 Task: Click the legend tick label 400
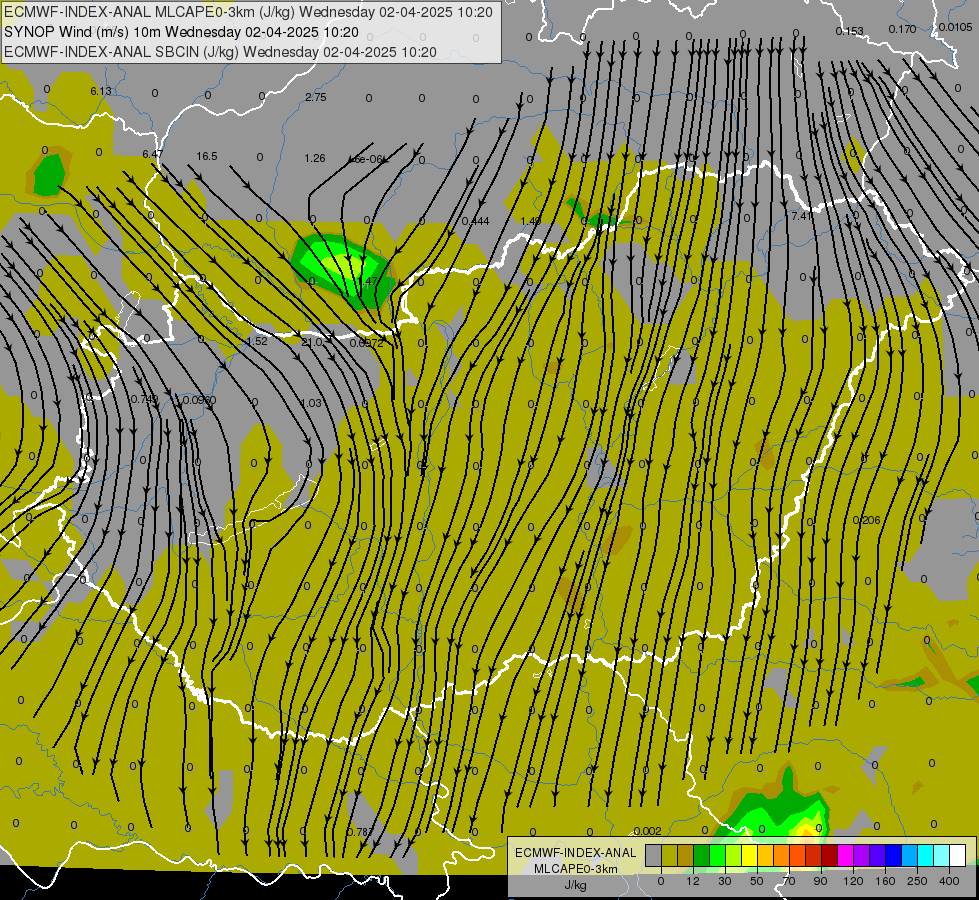pos(948,881)
